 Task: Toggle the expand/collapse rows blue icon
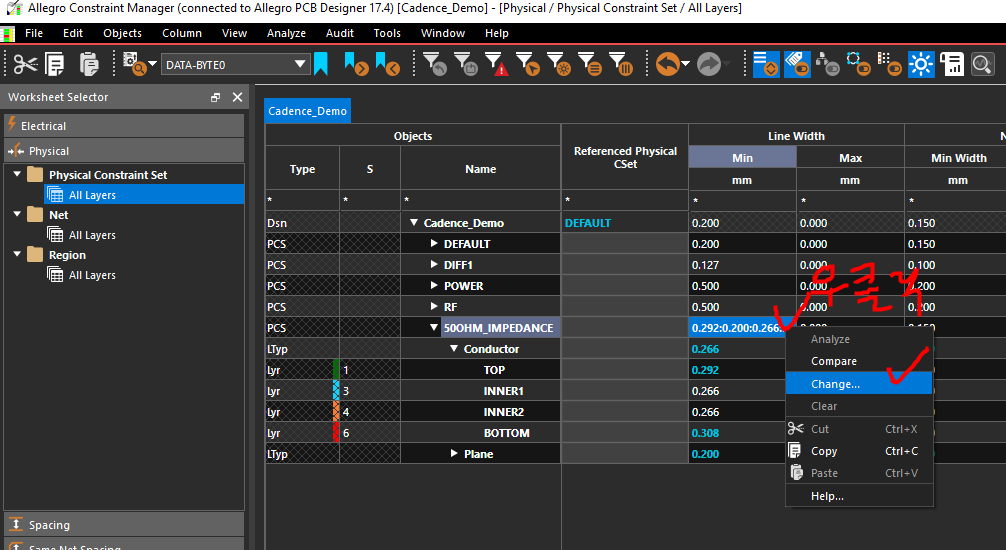point(766,64)
